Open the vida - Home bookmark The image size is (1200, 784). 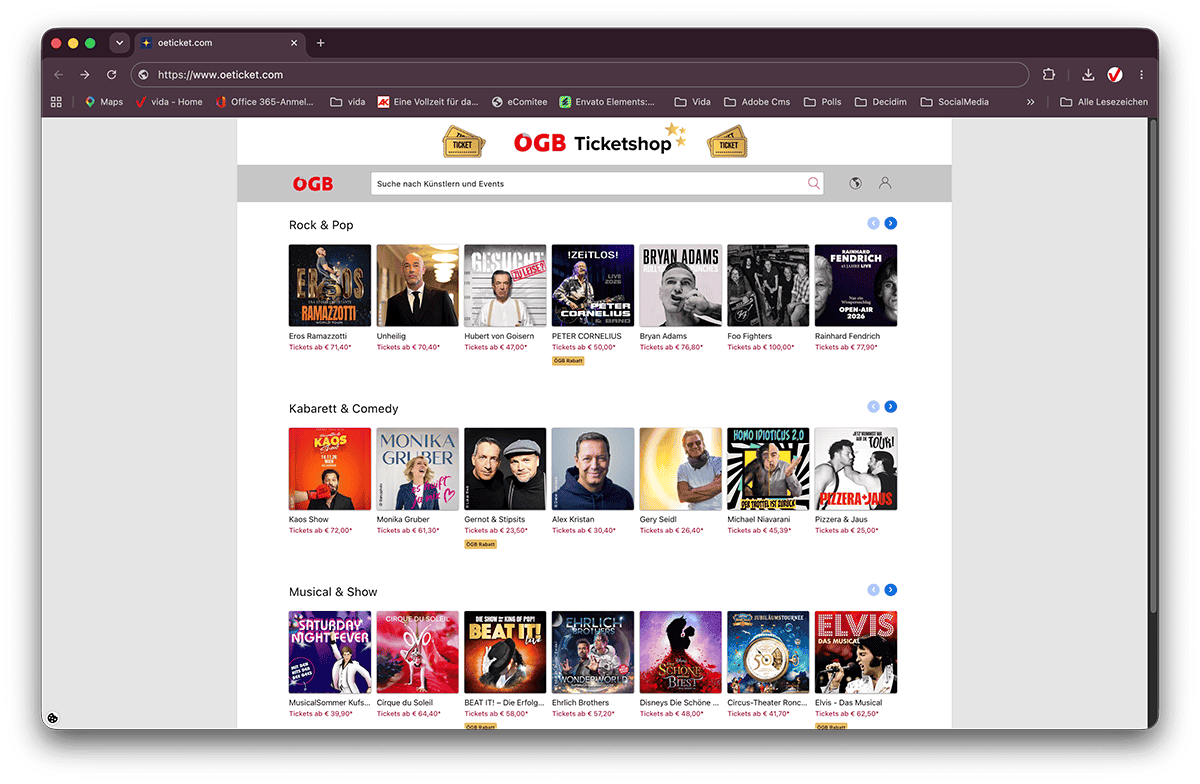(x=169, y=102)
